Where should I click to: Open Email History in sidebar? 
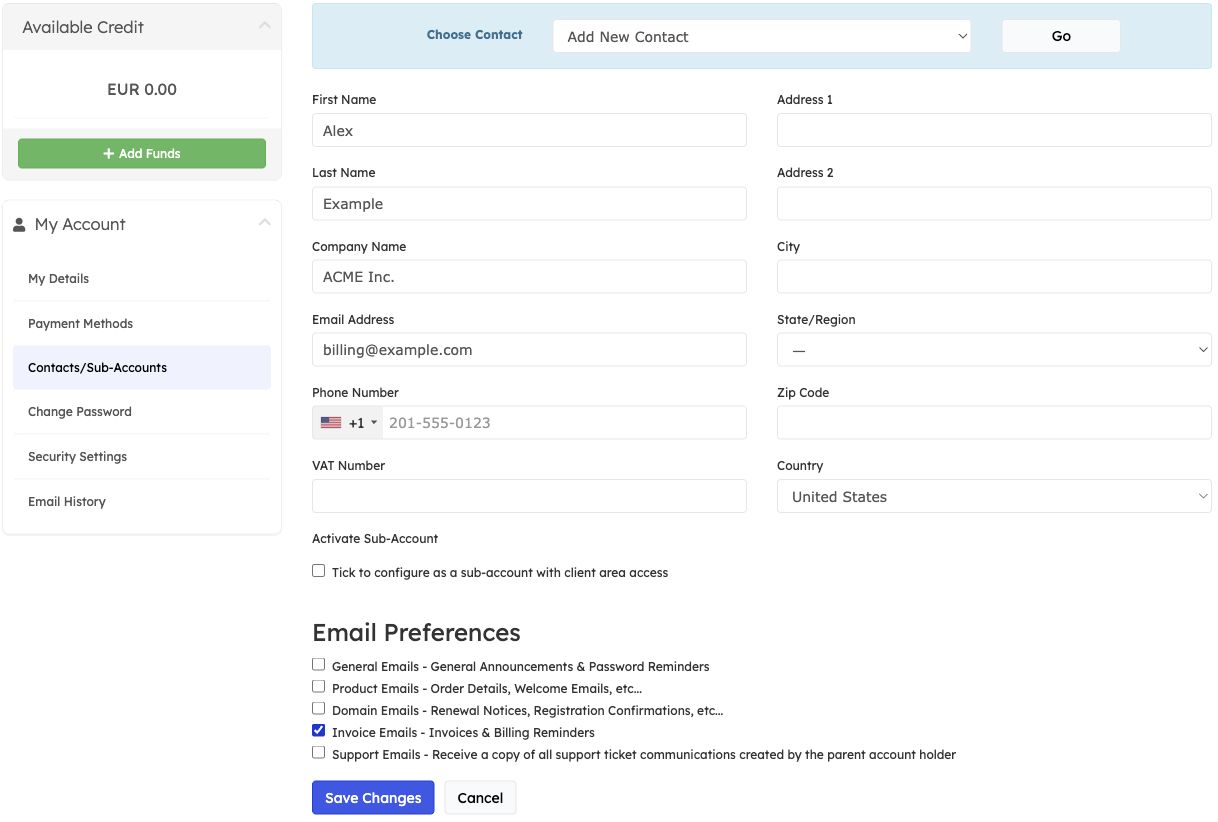click(x=142, y=502)
